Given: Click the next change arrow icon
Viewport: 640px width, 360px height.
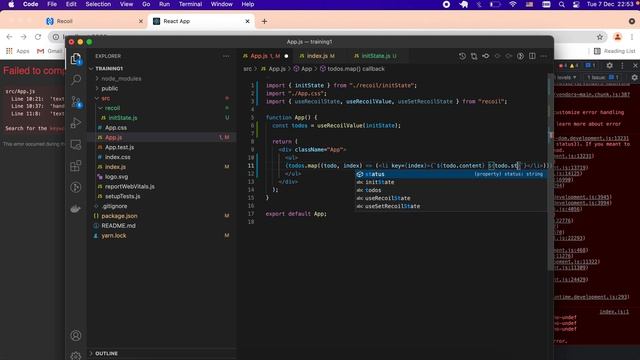Looking at the screenshot, I should [x=509, y=56].
